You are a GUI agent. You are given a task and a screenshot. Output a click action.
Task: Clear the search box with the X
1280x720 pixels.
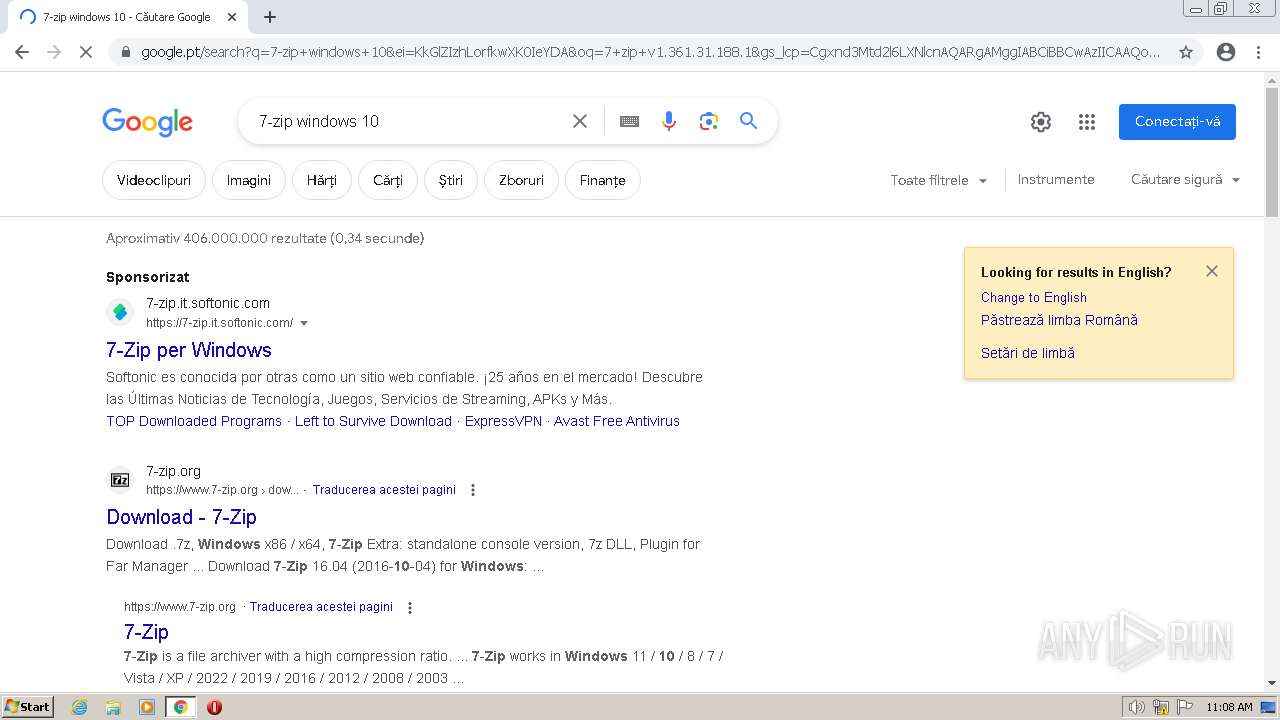580,121
